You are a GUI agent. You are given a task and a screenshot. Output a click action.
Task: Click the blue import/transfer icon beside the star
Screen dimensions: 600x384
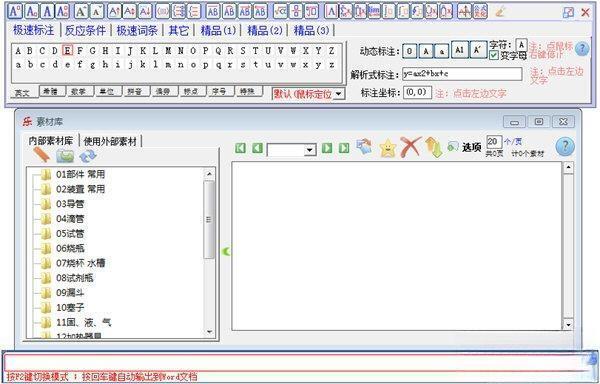[x=364, y=147]
